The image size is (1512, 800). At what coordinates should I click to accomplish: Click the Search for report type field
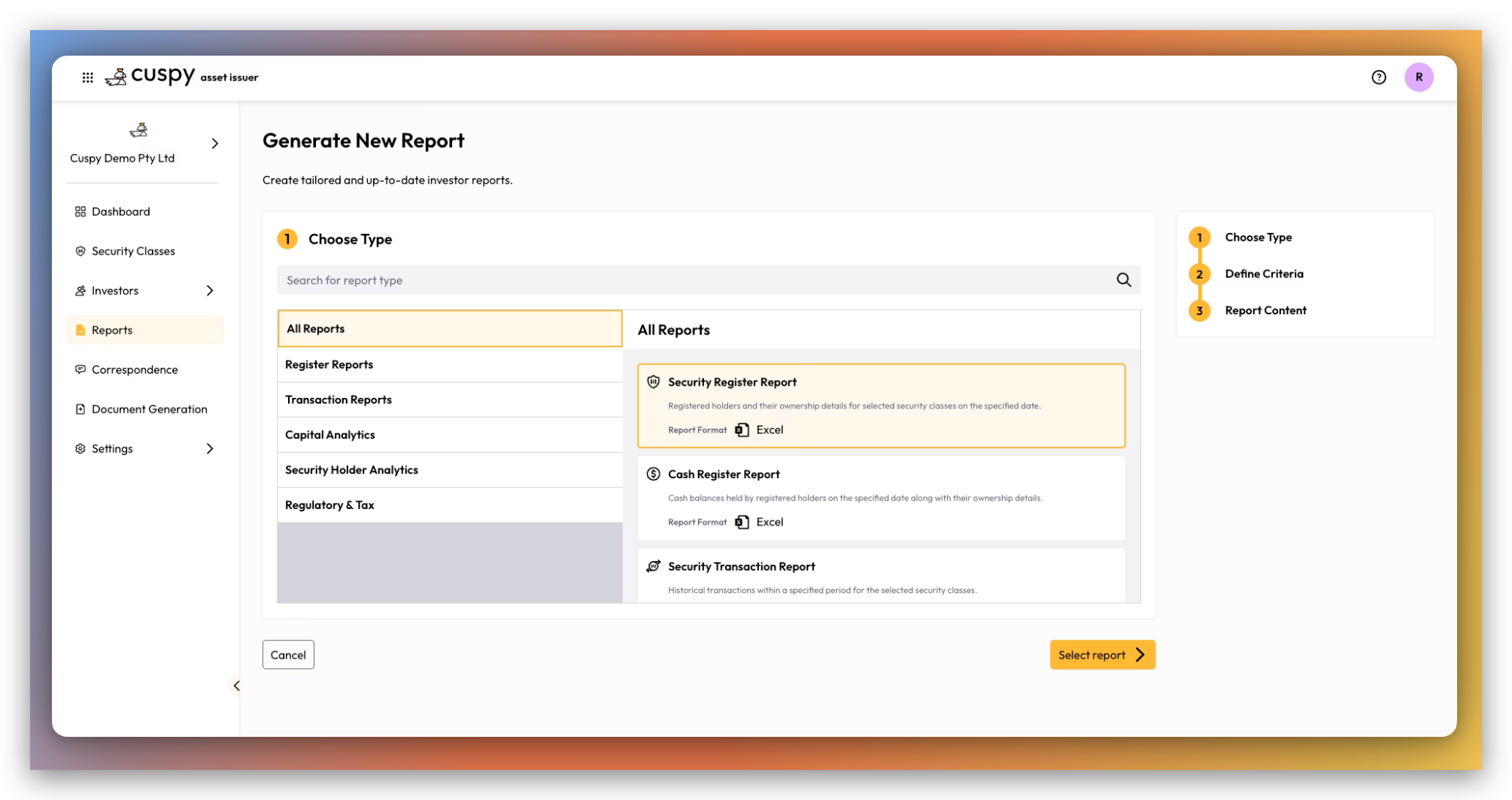point(709,280)
